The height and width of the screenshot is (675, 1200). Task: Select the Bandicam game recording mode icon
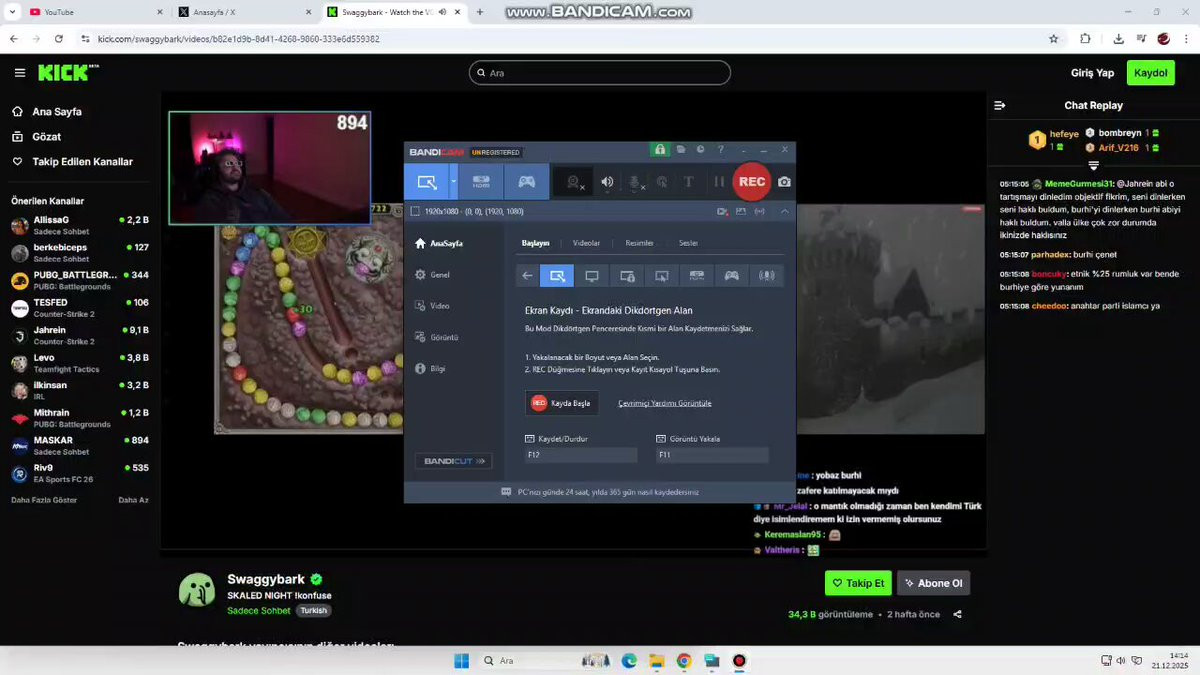pyautogui.click(x=526, y=182)
